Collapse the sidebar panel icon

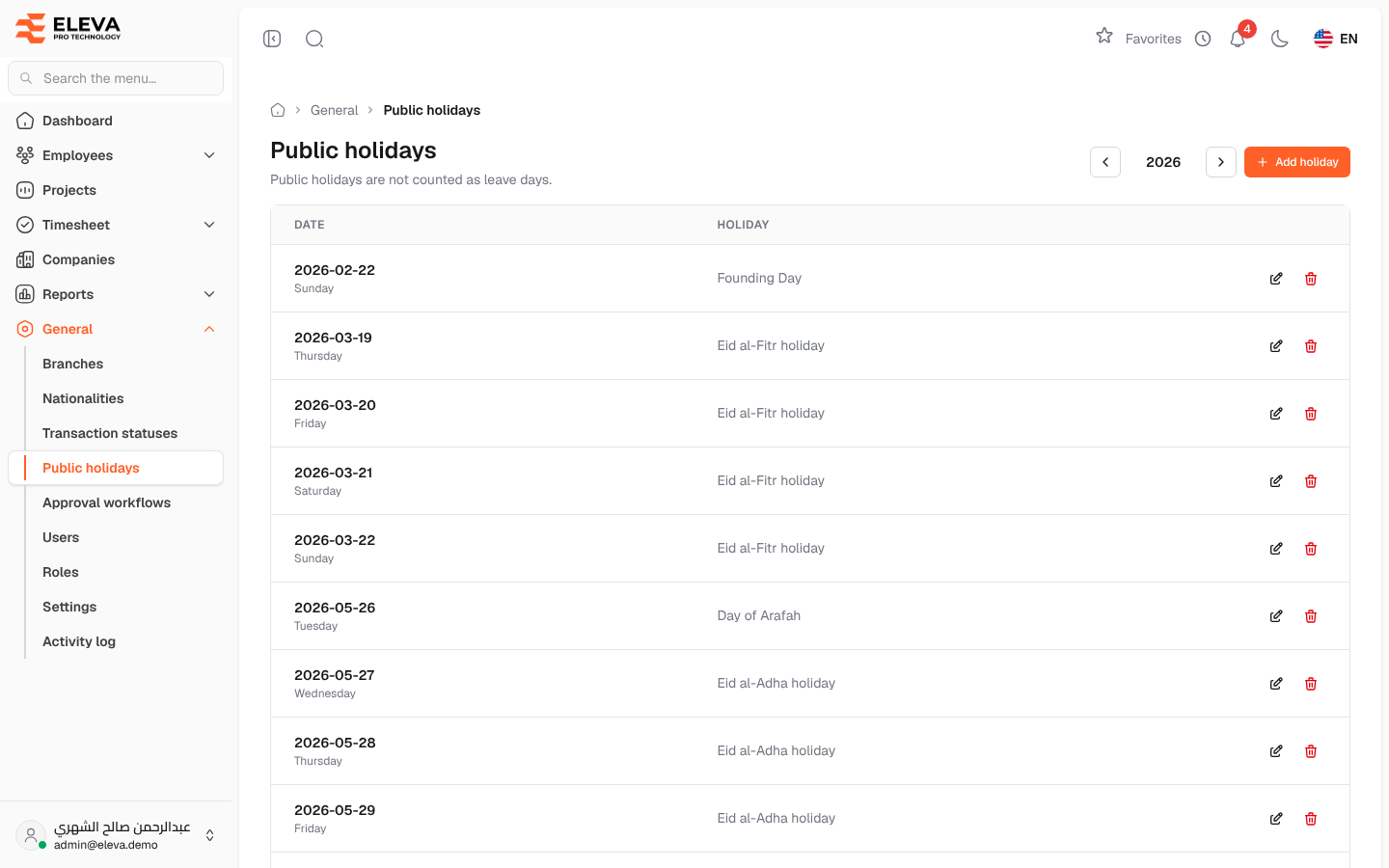(x=272, y=39)
